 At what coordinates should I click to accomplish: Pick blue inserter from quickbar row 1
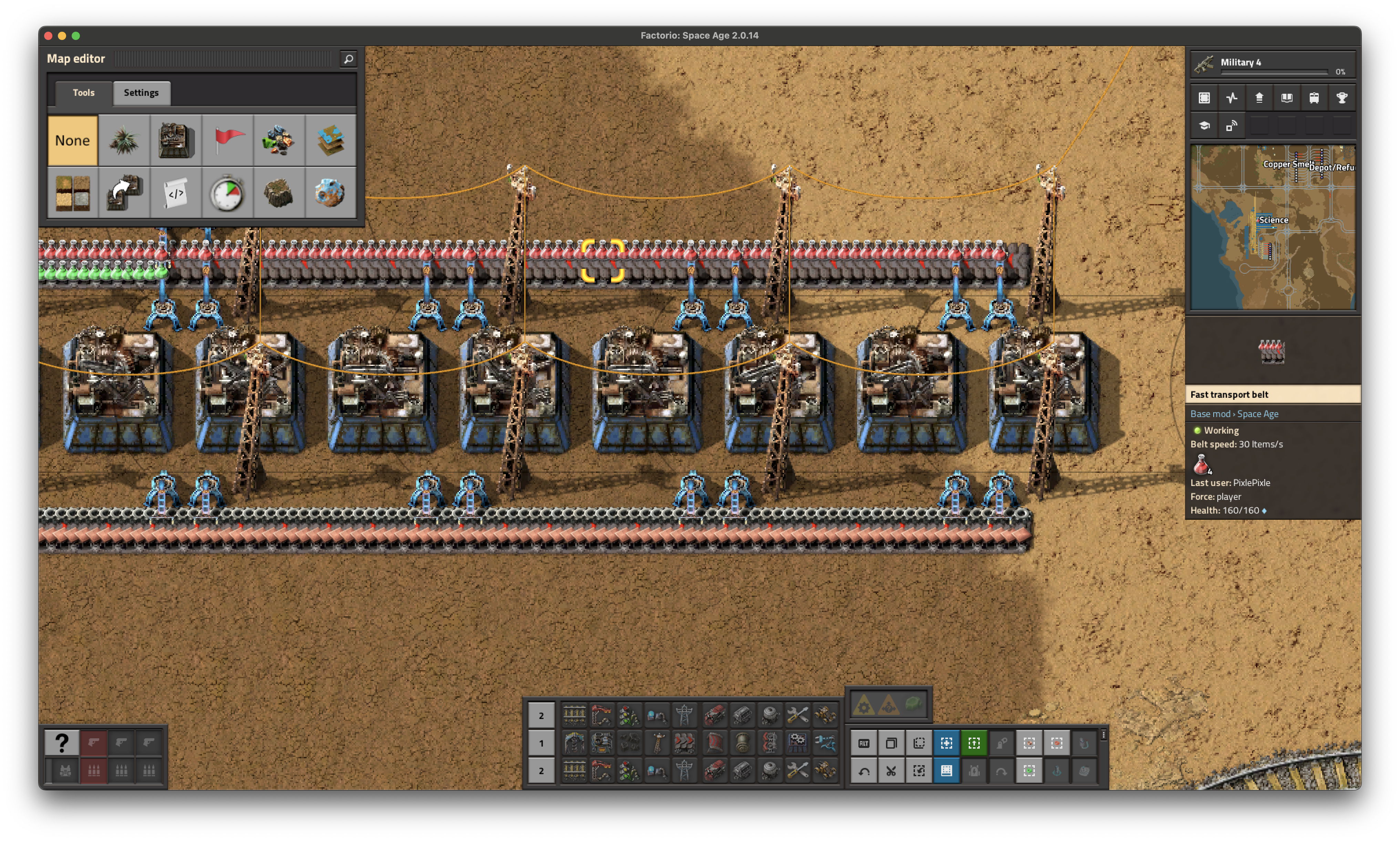click(825, 743)
